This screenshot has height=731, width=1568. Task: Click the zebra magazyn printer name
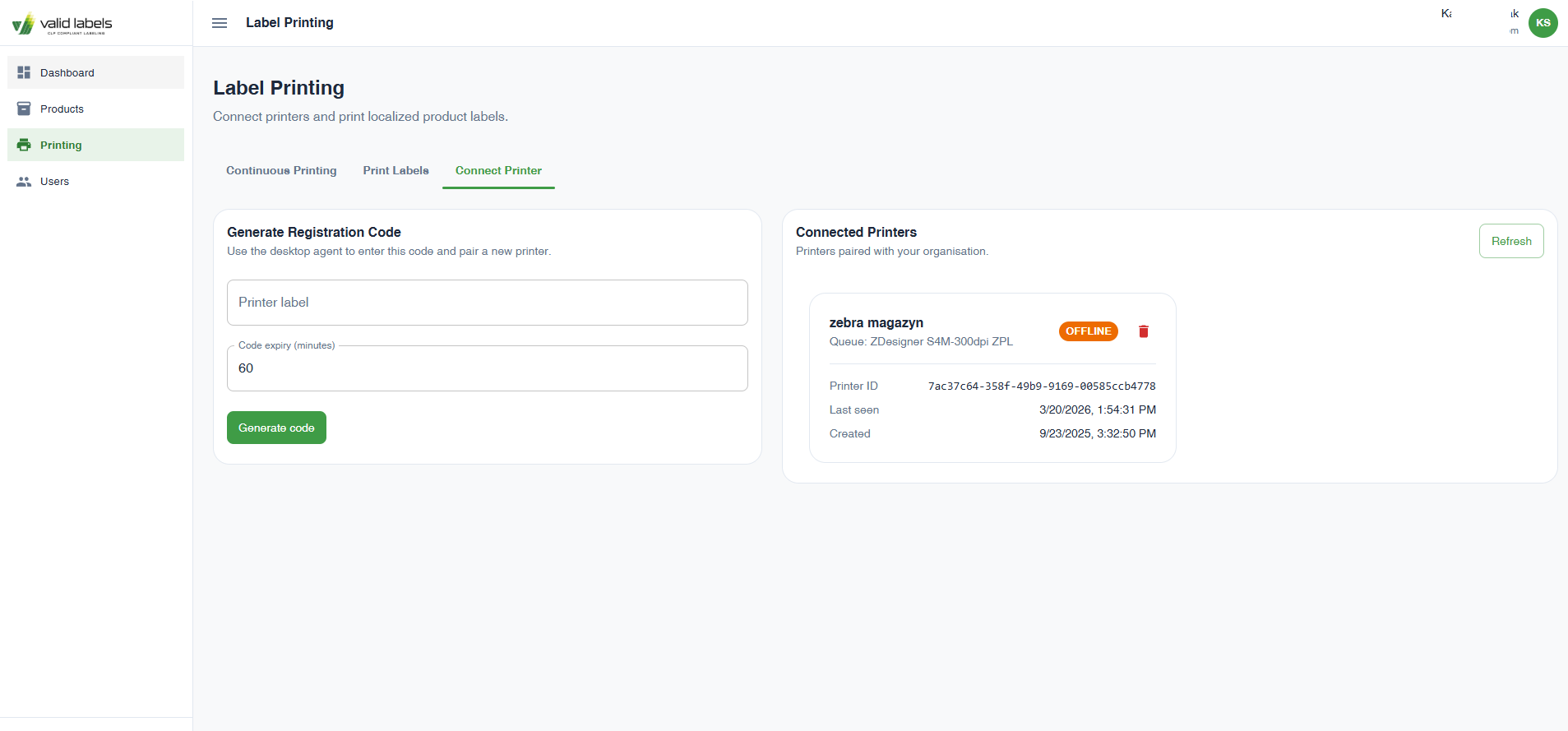click(x=876, y=322)
